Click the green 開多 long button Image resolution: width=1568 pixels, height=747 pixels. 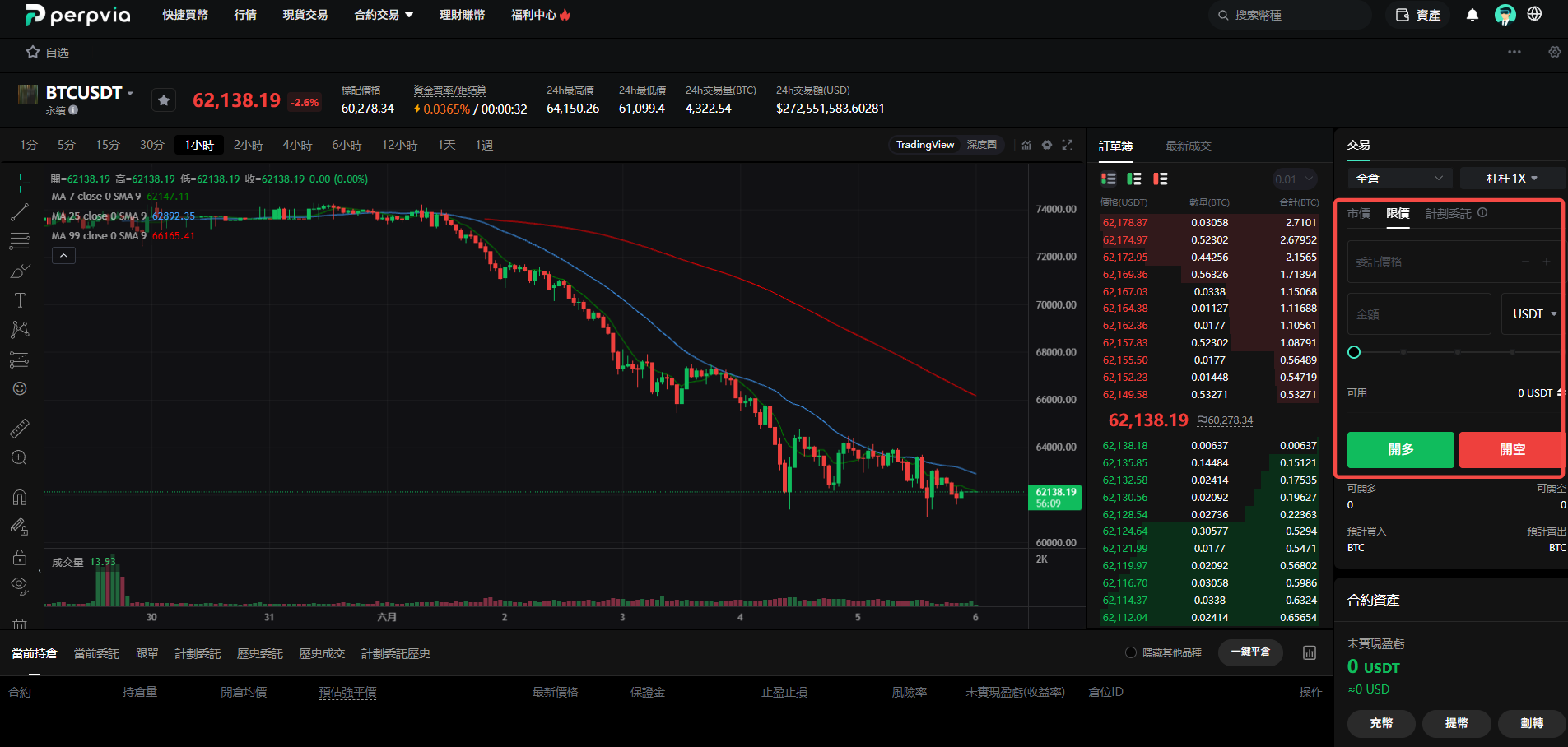point(1401,449)
